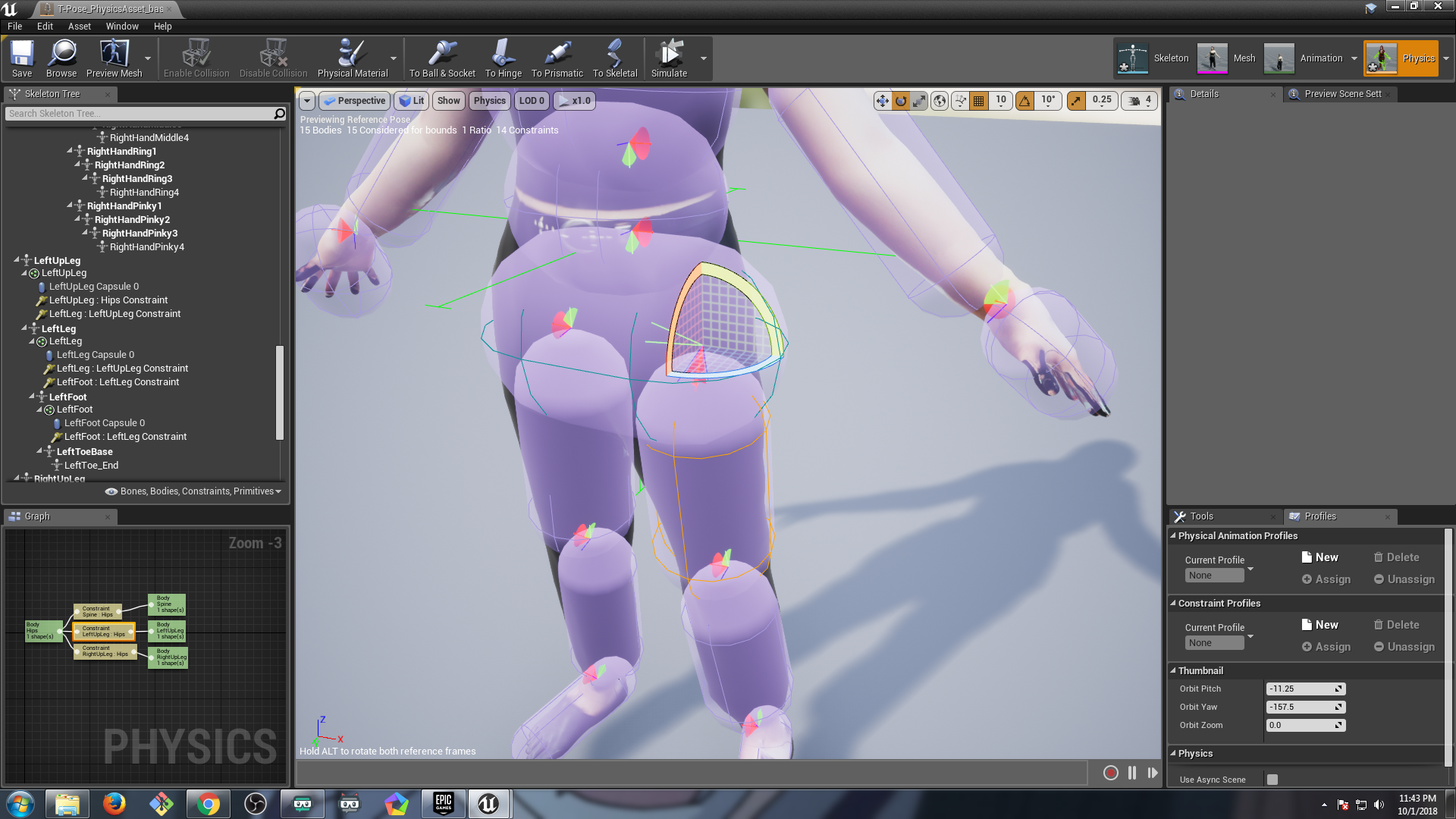Viewport: 1456px width, 819px height.
Task: Collapse Constraint Profiles section
Action: click(x=1173, y=603)
